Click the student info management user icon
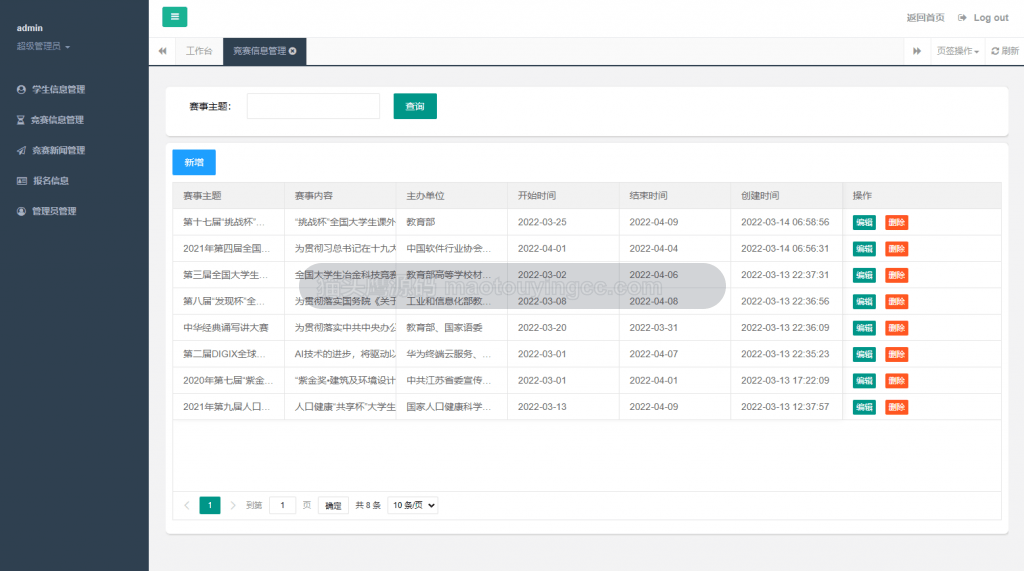This screenshot has width=1024, height=571. 22,90
